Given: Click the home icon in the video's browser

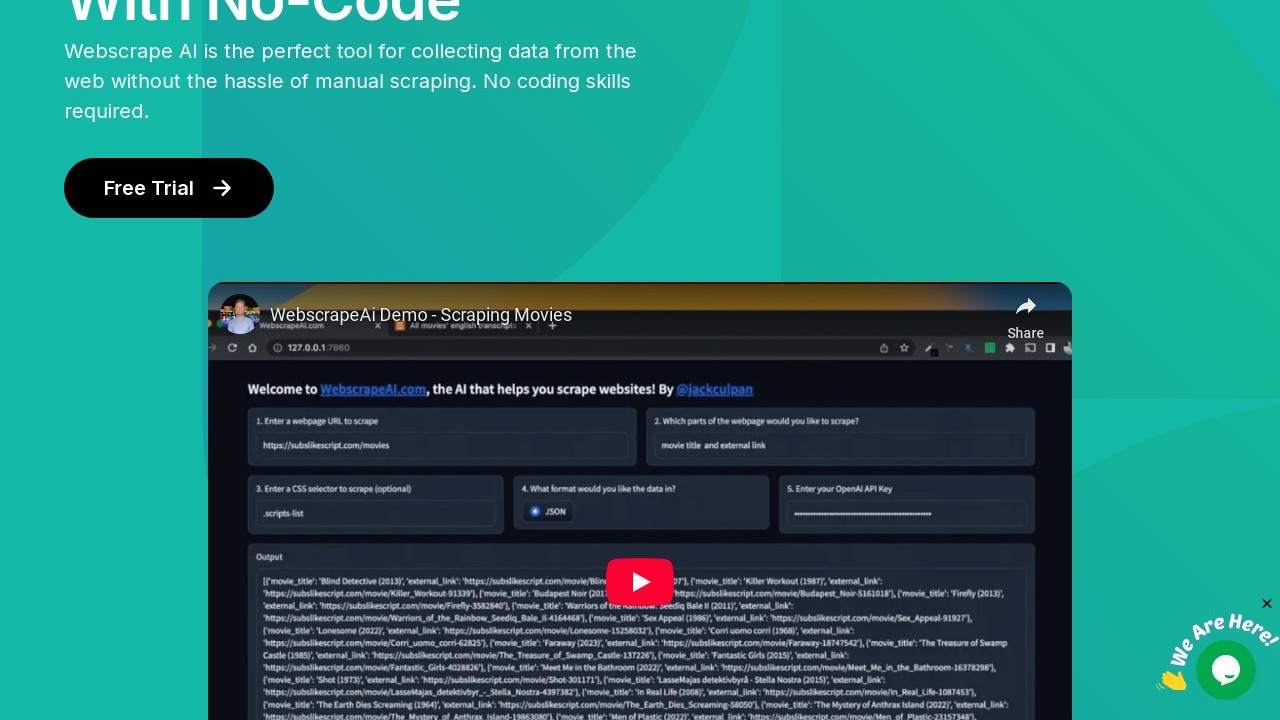Looking at the screenshot, I should click(x=252, y=348).
